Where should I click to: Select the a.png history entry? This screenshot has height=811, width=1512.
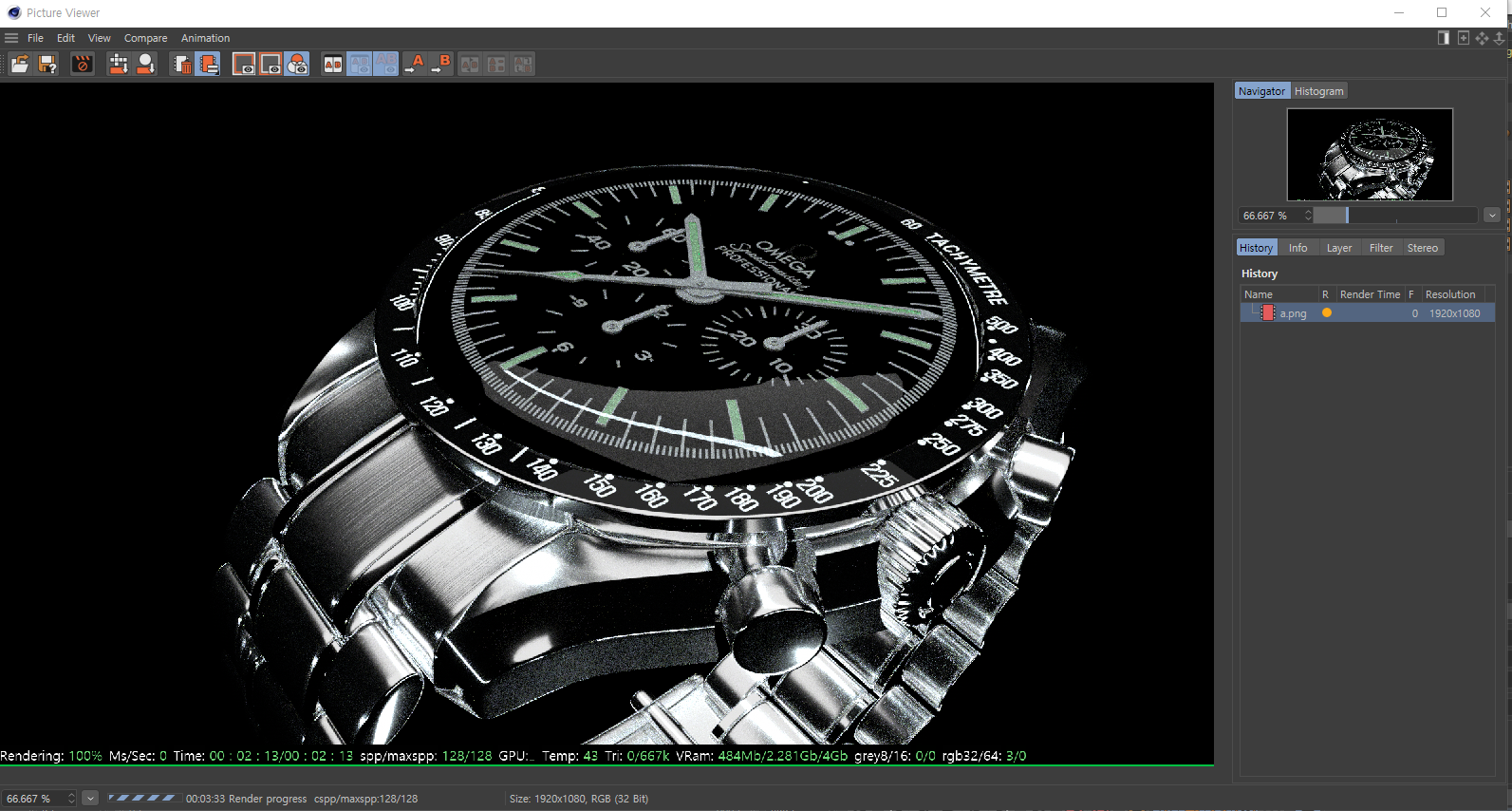pos(1367,313)
